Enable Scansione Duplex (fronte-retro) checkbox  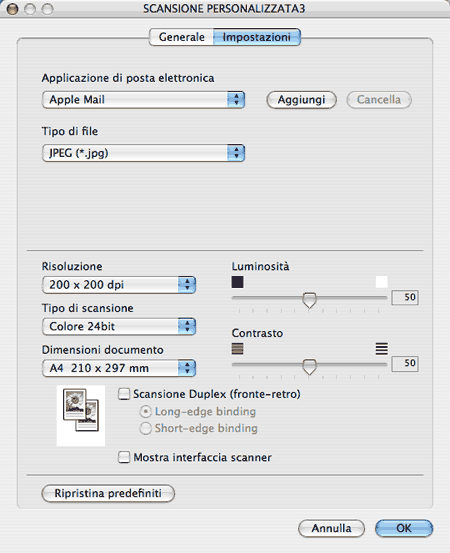124,394
